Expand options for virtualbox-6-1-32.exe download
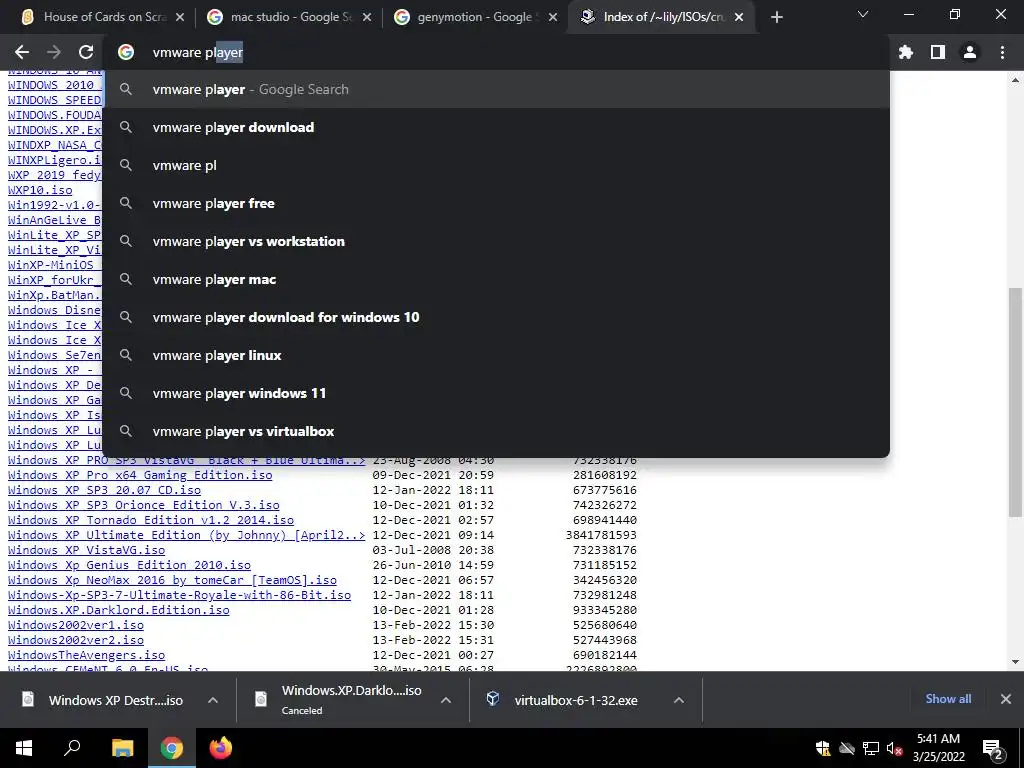Image resolution: width=1024 pixels, height=768 pixels. 679,700
